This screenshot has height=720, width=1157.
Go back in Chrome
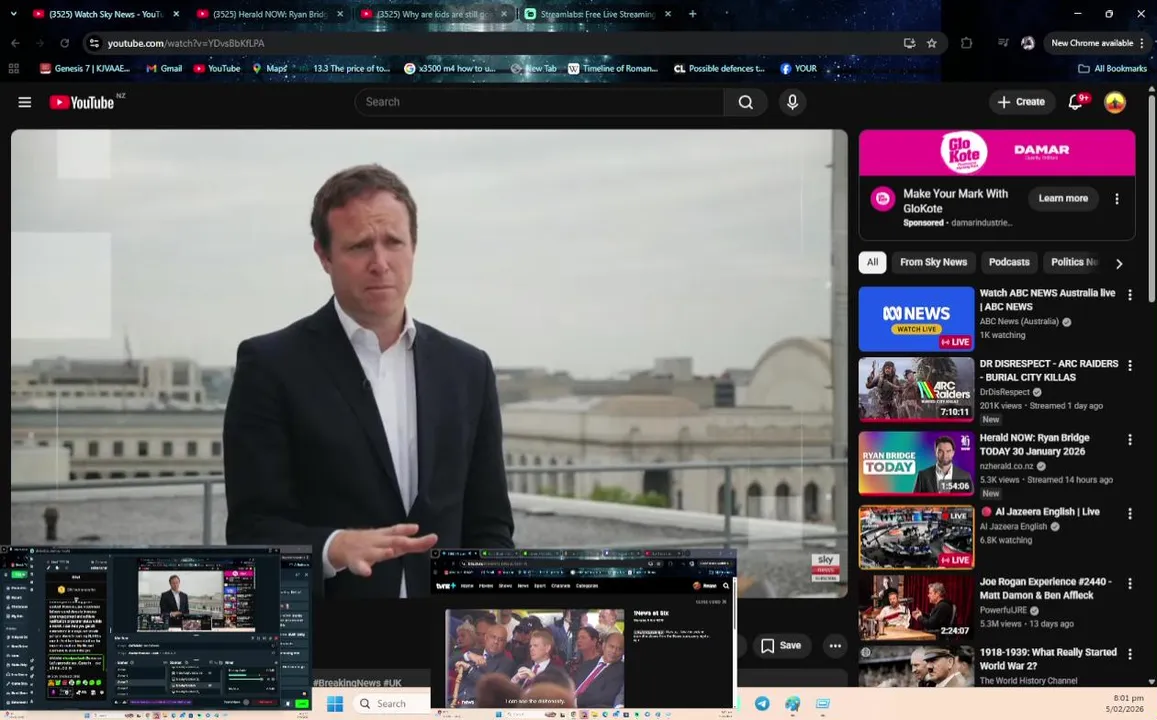(x=15, y=44)
